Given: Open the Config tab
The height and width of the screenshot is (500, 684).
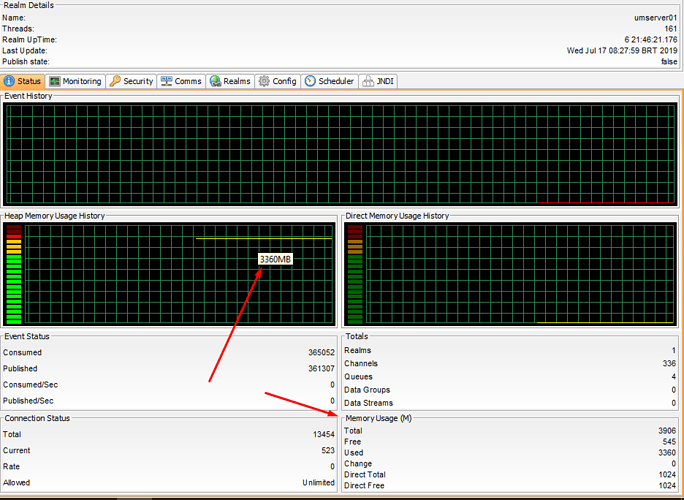Looking at the screenshot, I should 278,81.
